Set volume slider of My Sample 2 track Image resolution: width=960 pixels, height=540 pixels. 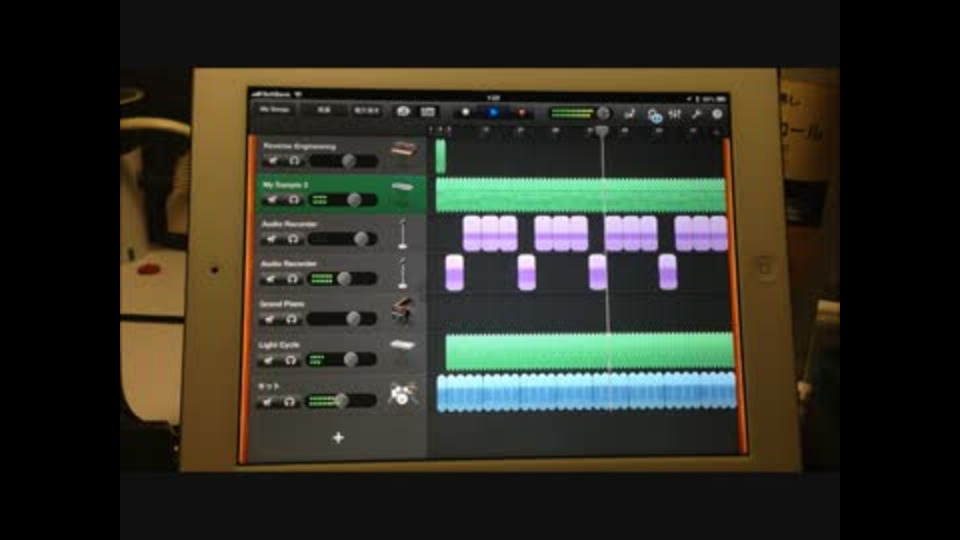[343, 200]
